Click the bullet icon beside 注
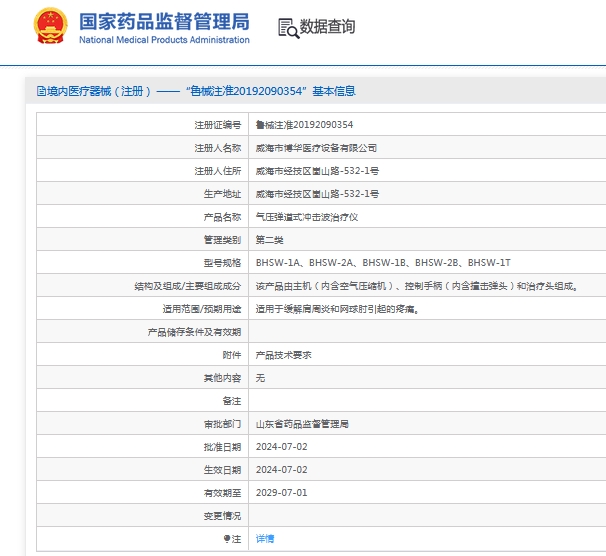 point(227,539)
